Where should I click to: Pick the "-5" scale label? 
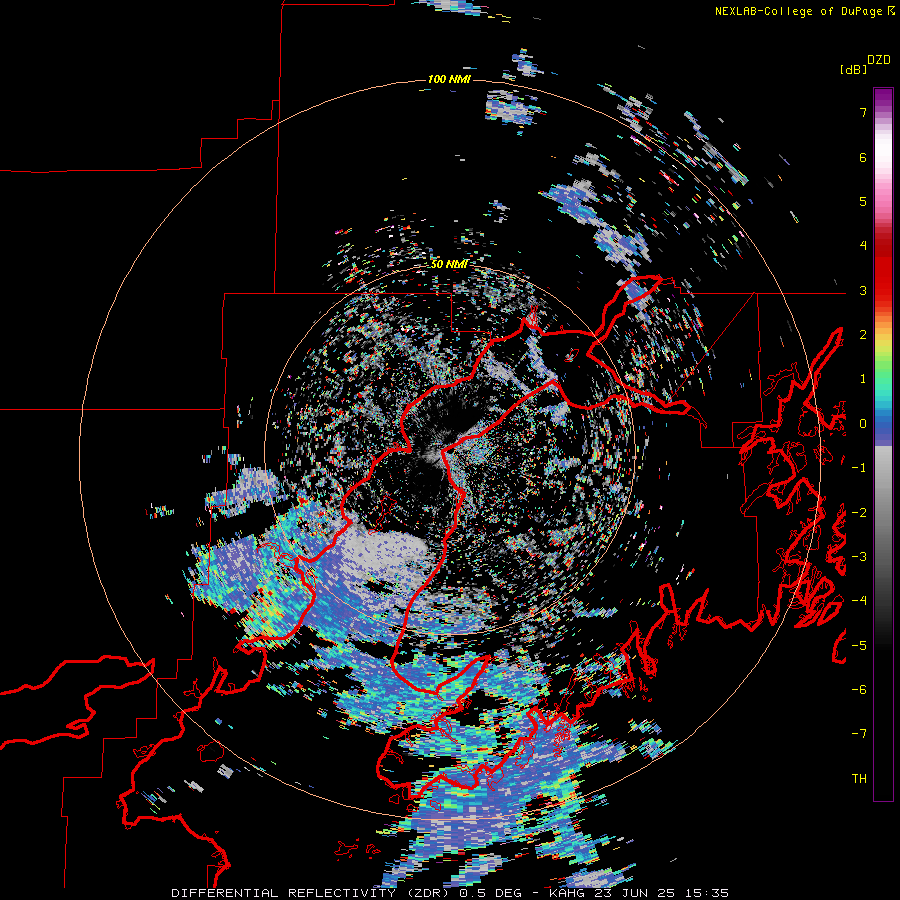pyautogui.click(x=859, y=646)
